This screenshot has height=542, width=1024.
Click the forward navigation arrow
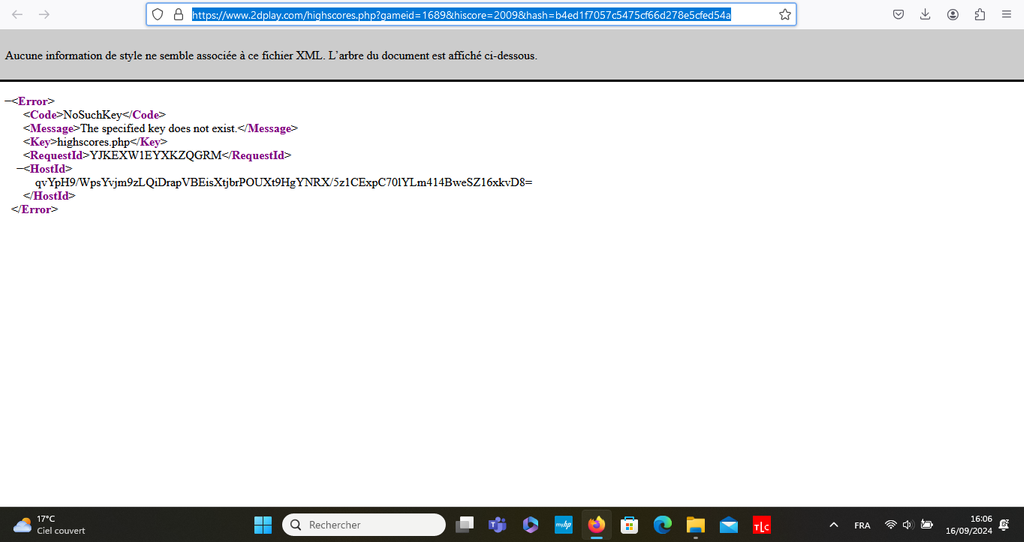(x=44, y=15)
